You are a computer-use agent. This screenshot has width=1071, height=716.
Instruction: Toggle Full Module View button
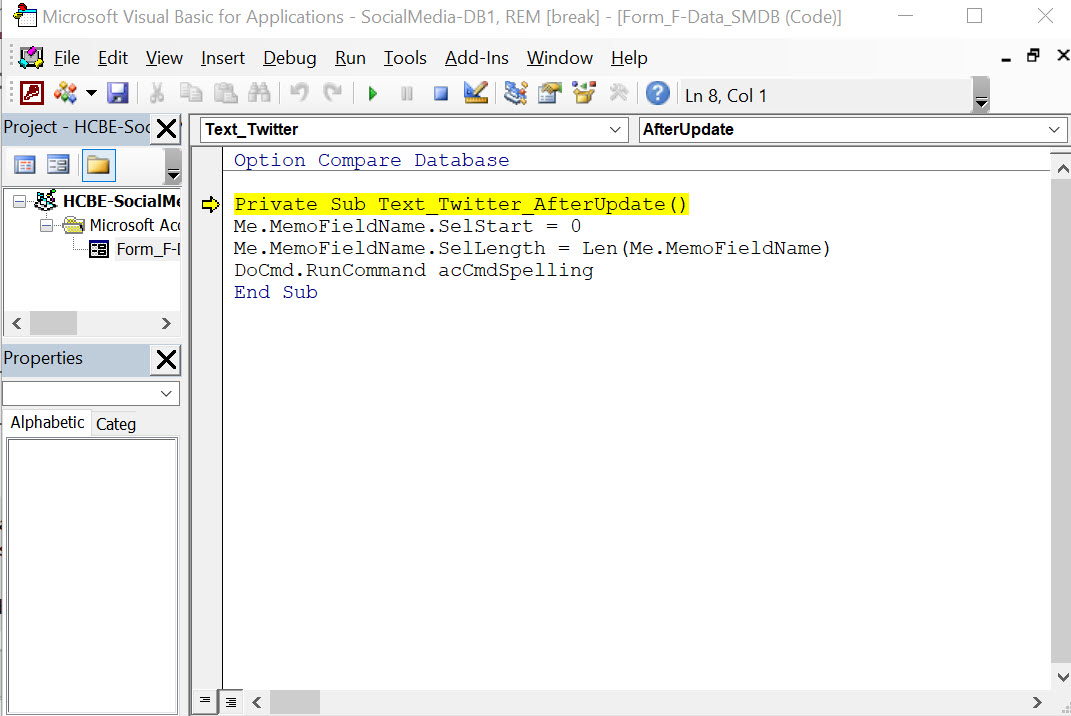231,702
